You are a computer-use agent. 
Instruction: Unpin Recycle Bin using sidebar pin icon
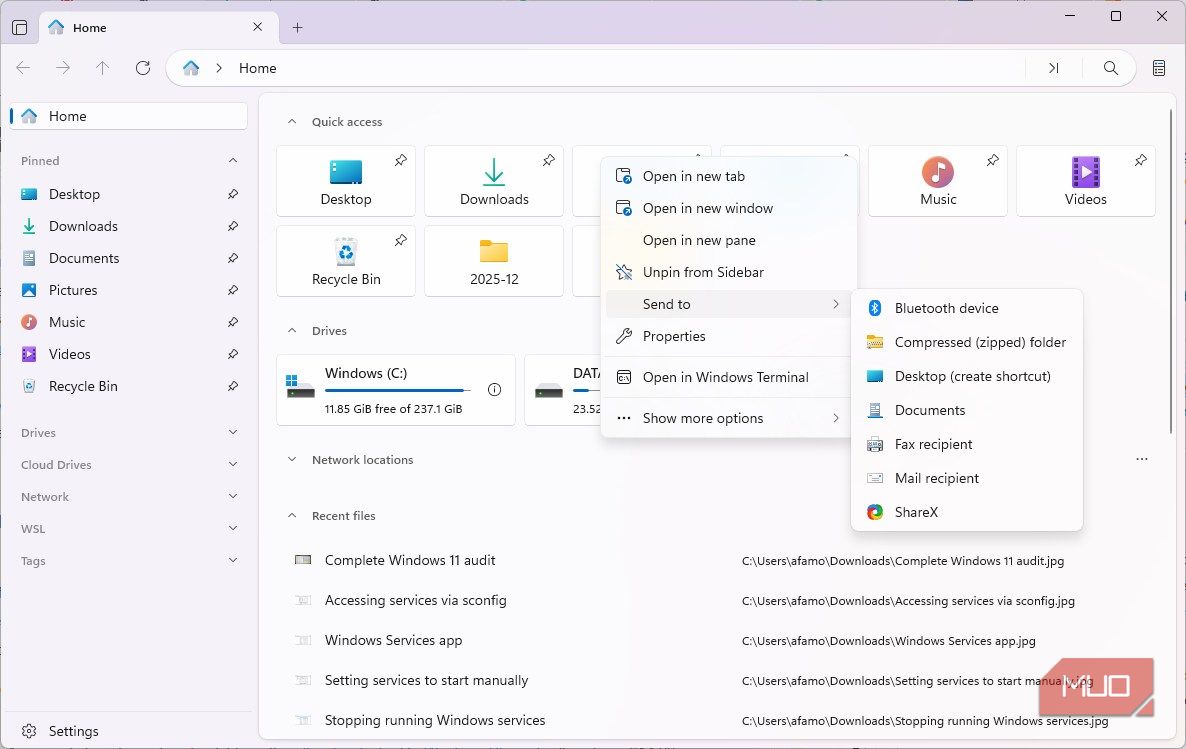(x=233, y=386)
